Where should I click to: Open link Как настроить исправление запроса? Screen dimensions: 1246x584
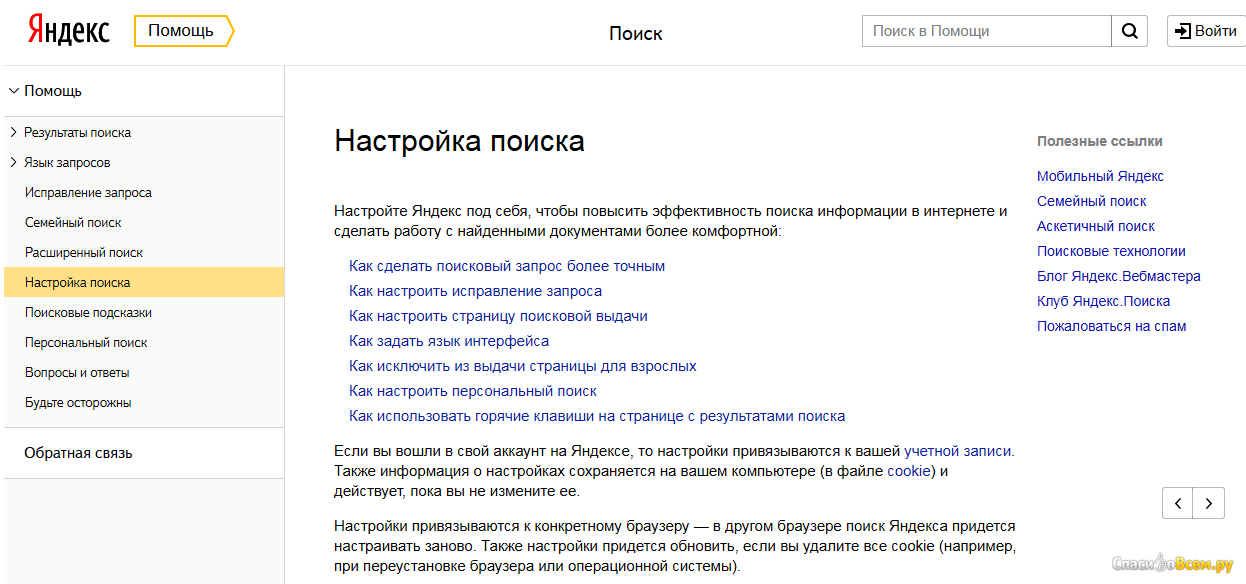click(475, 291)
